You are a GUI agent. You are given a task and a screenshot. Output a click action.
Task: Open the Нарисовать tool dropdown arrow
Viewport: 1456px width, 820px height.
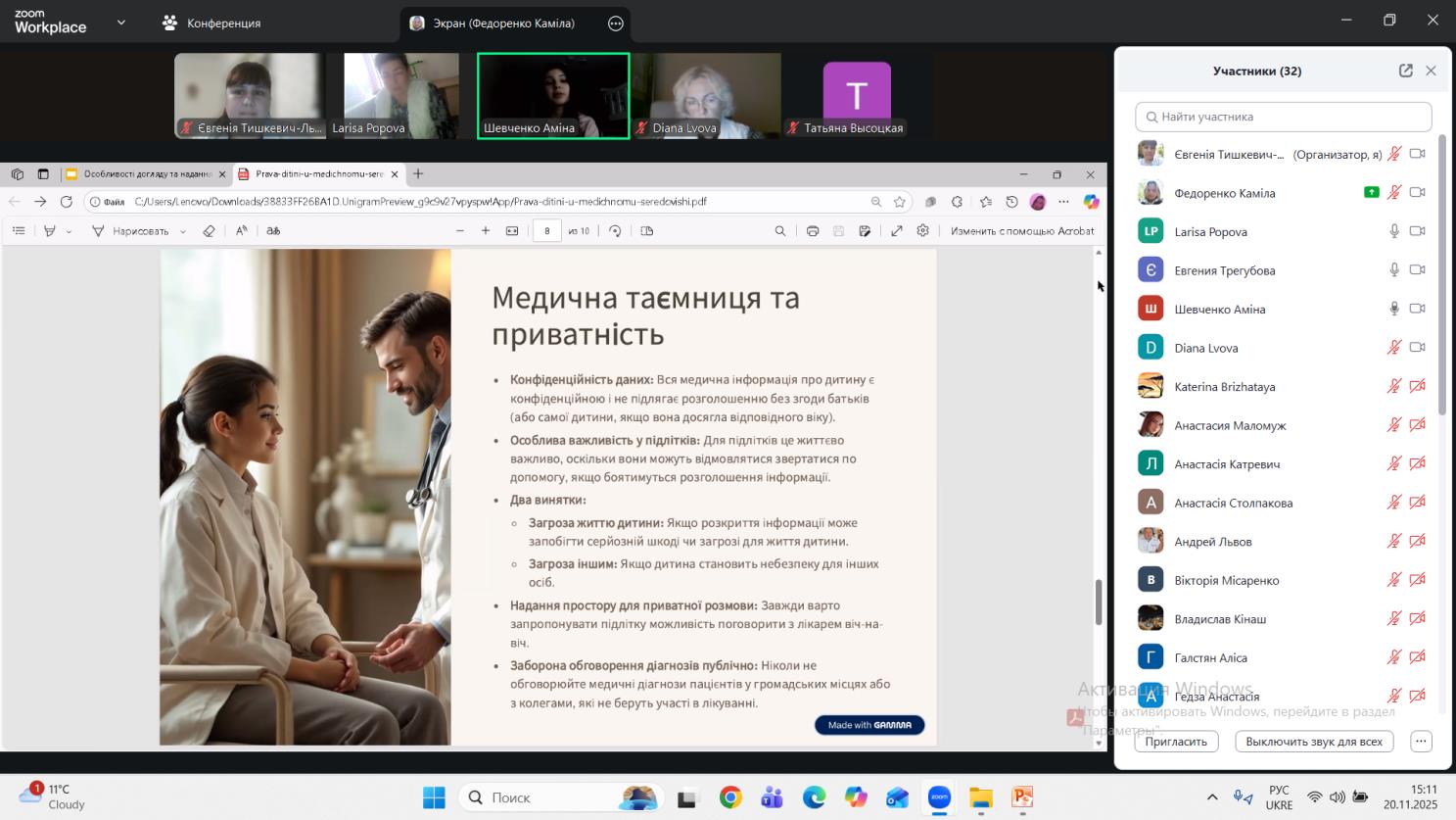point(183,232)
